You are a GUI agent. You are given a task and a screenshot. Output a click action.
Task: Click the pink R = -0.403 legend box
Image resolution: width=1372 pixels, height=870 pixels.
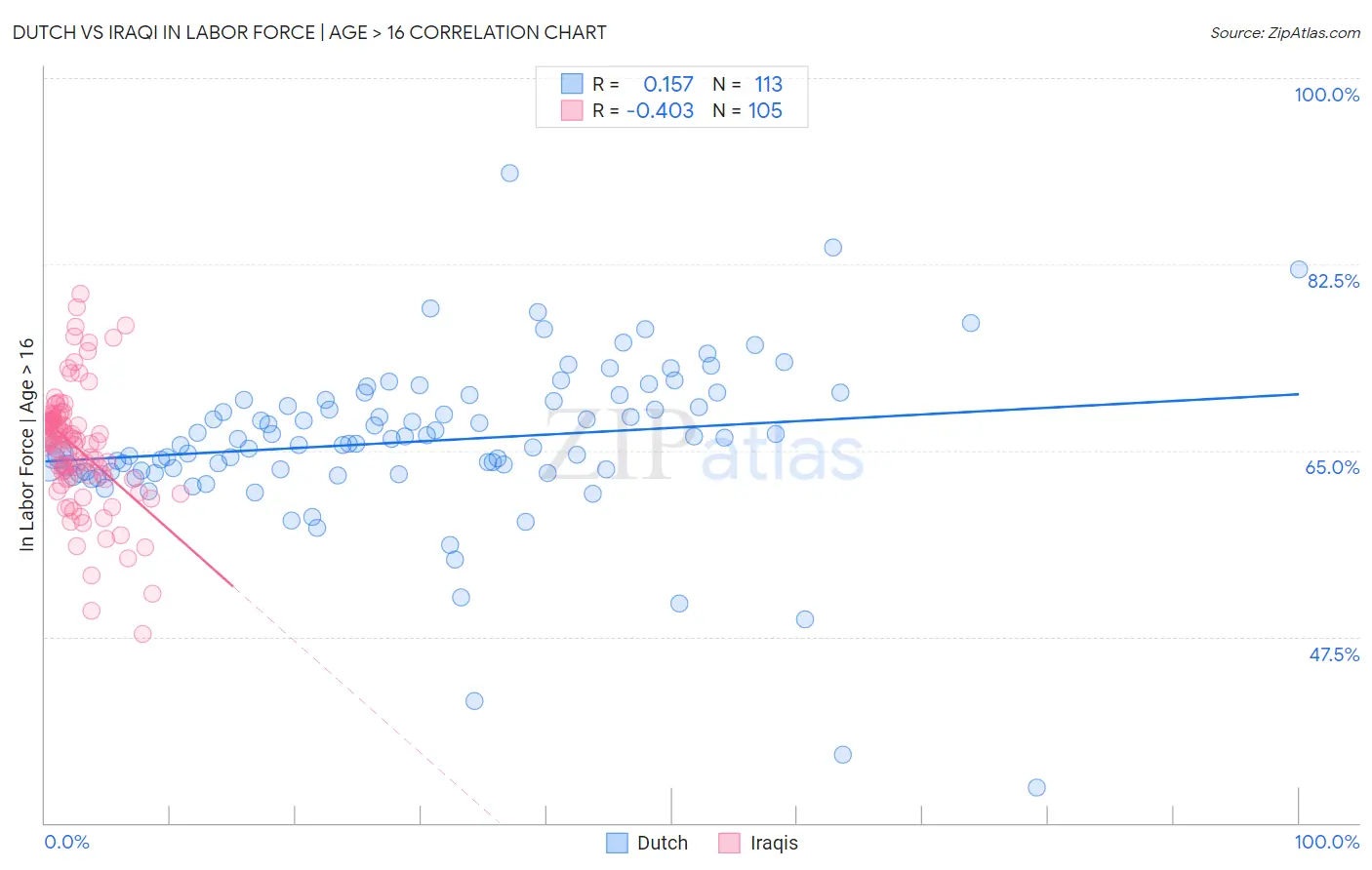(572, 110)
